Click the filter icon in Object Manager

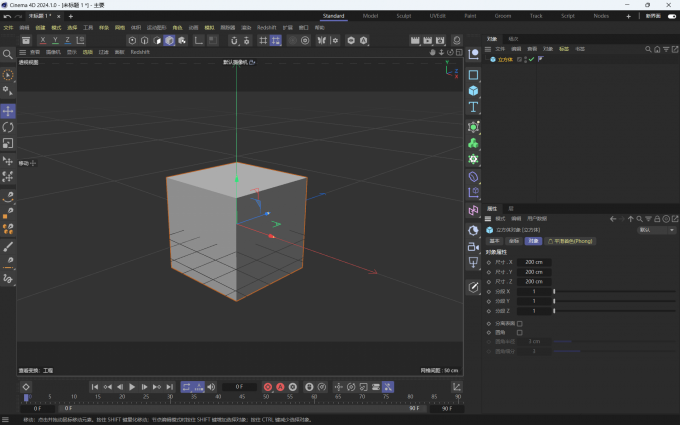666,49
